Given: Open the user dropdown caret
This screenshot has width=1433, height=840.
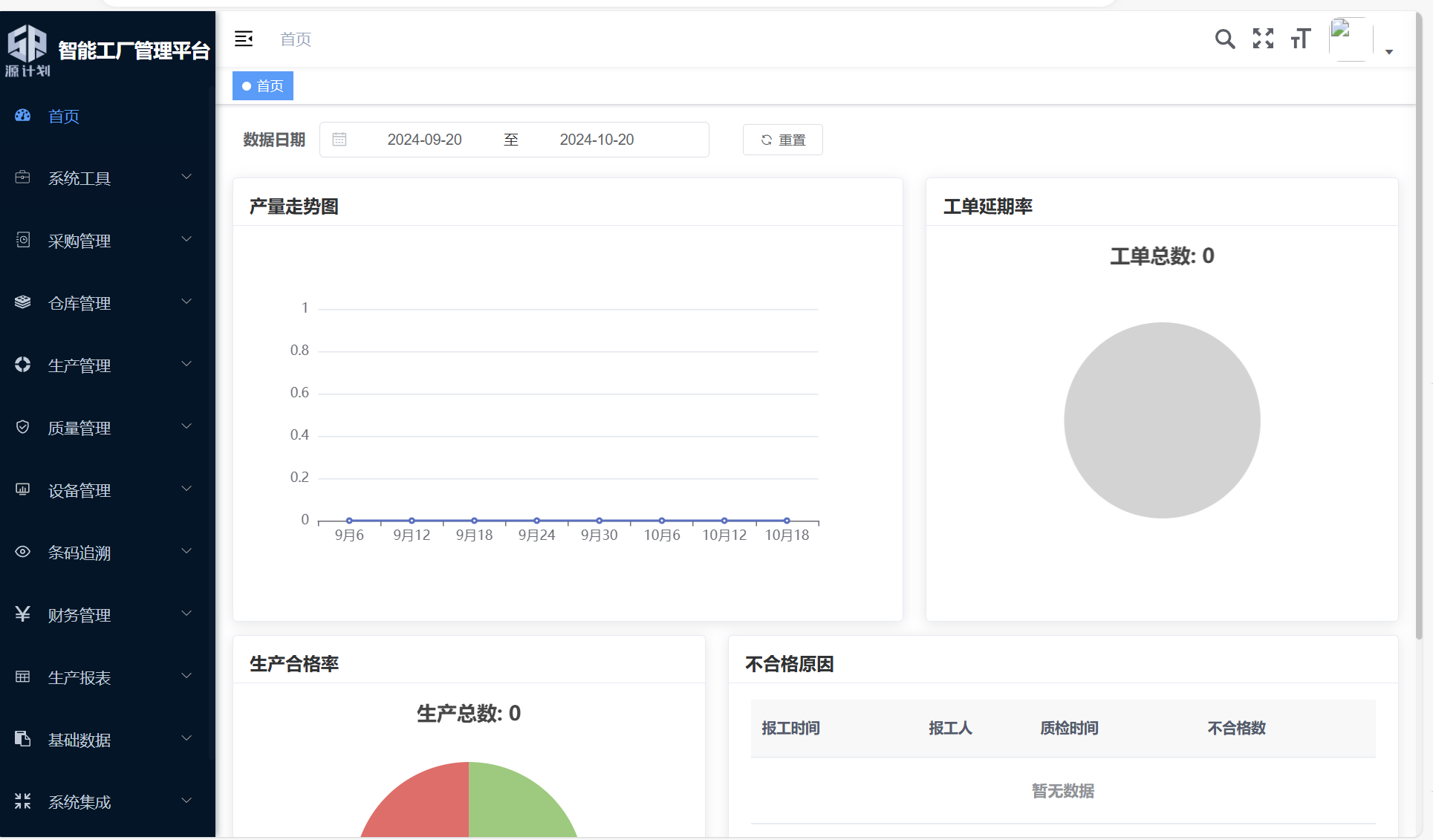Looking at the screenshot, I should point(1389,52).
